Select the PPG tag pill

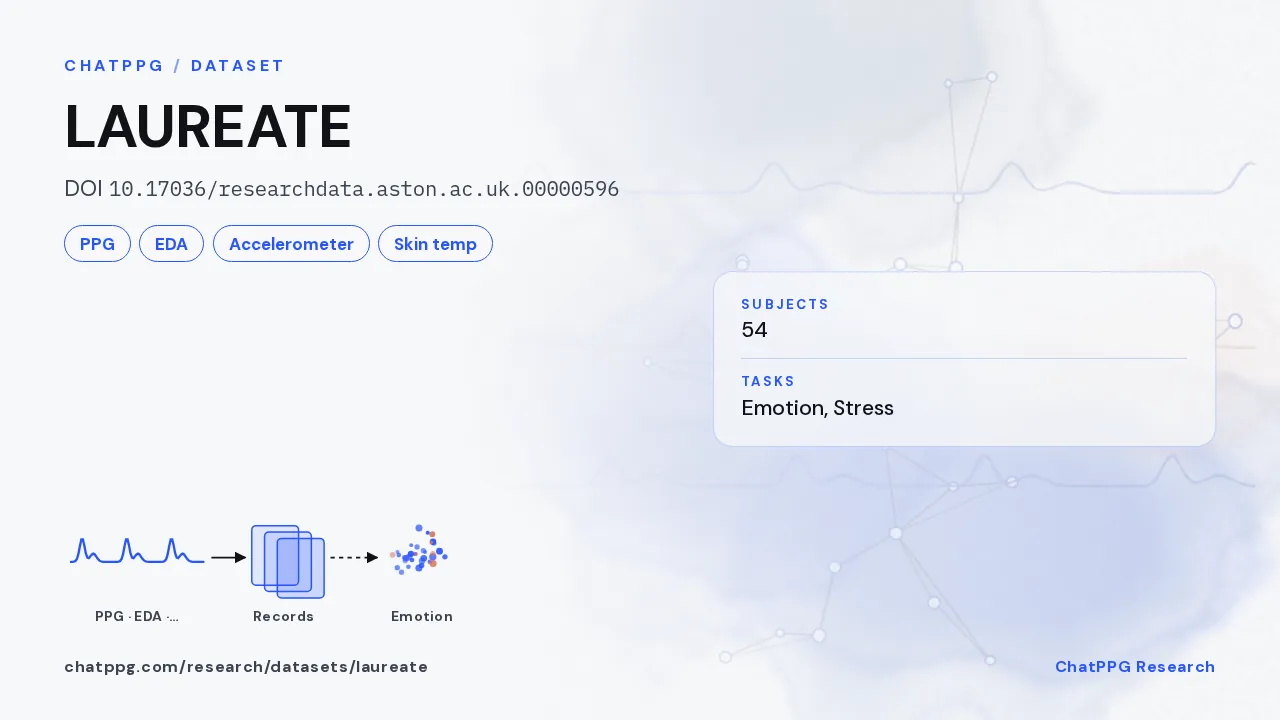(97, 244)
